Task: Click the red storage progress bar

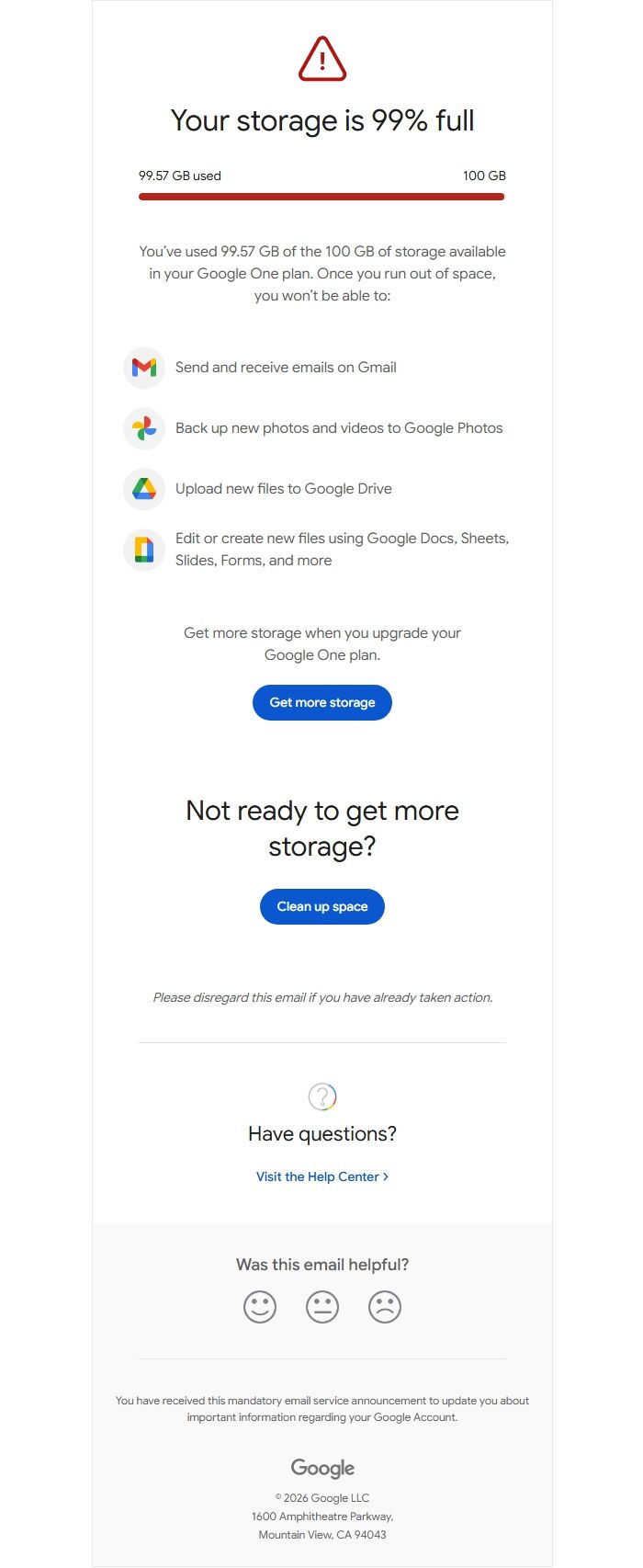Action: click(x=321, y=197)
